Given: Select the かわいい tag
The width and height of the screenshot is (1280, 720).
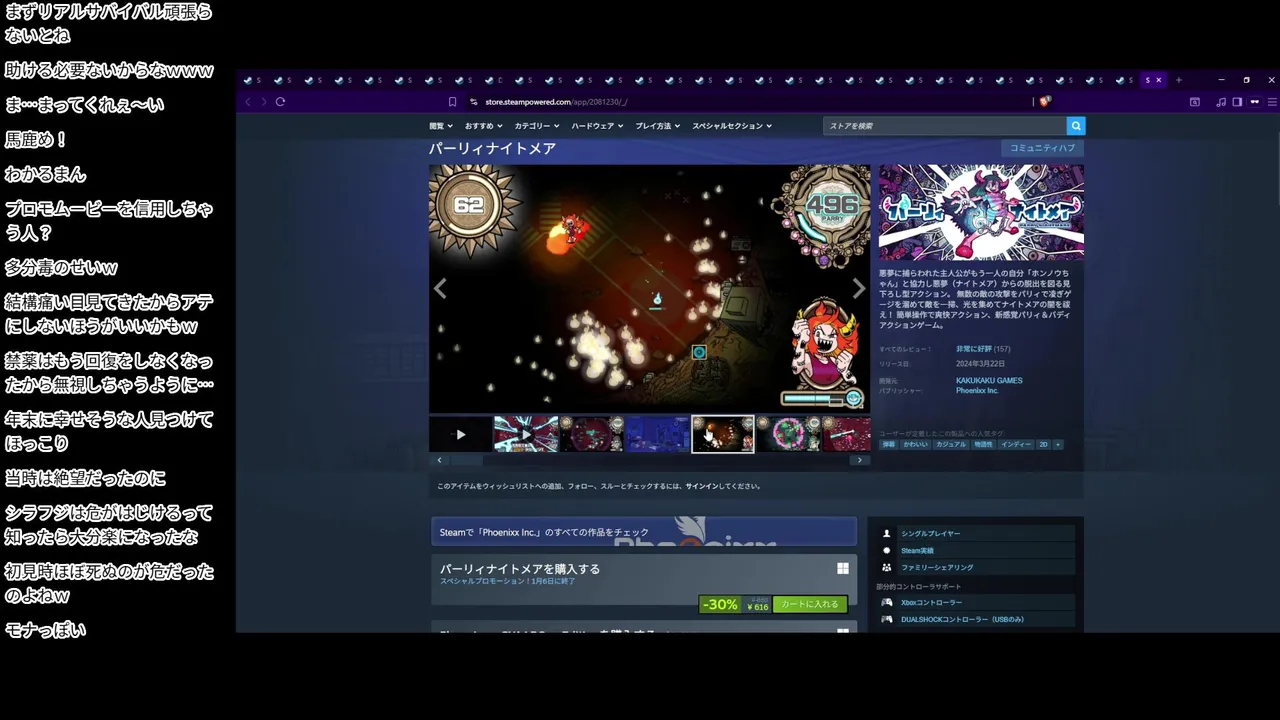Looking at the screenshot, I should 915,444.
